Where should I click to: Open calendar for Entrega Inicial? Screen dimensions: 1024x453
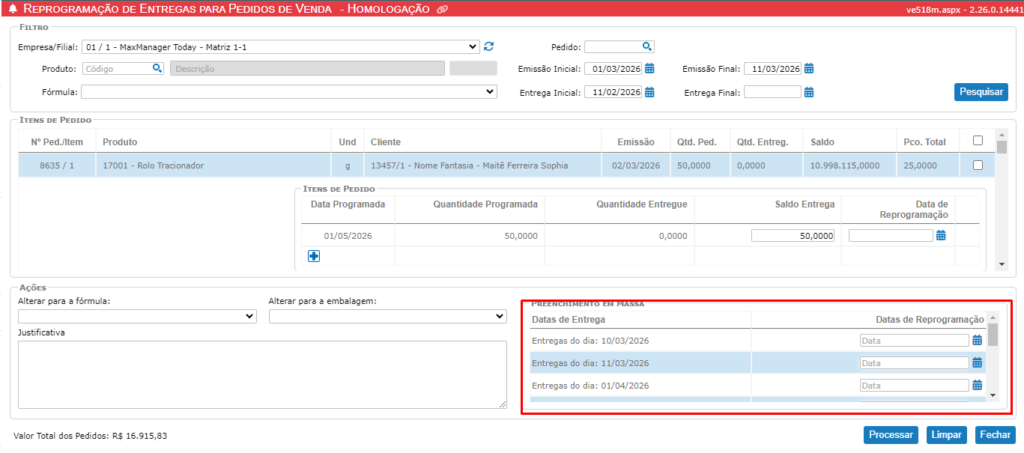pyautogui.click(x=649, y=92)
